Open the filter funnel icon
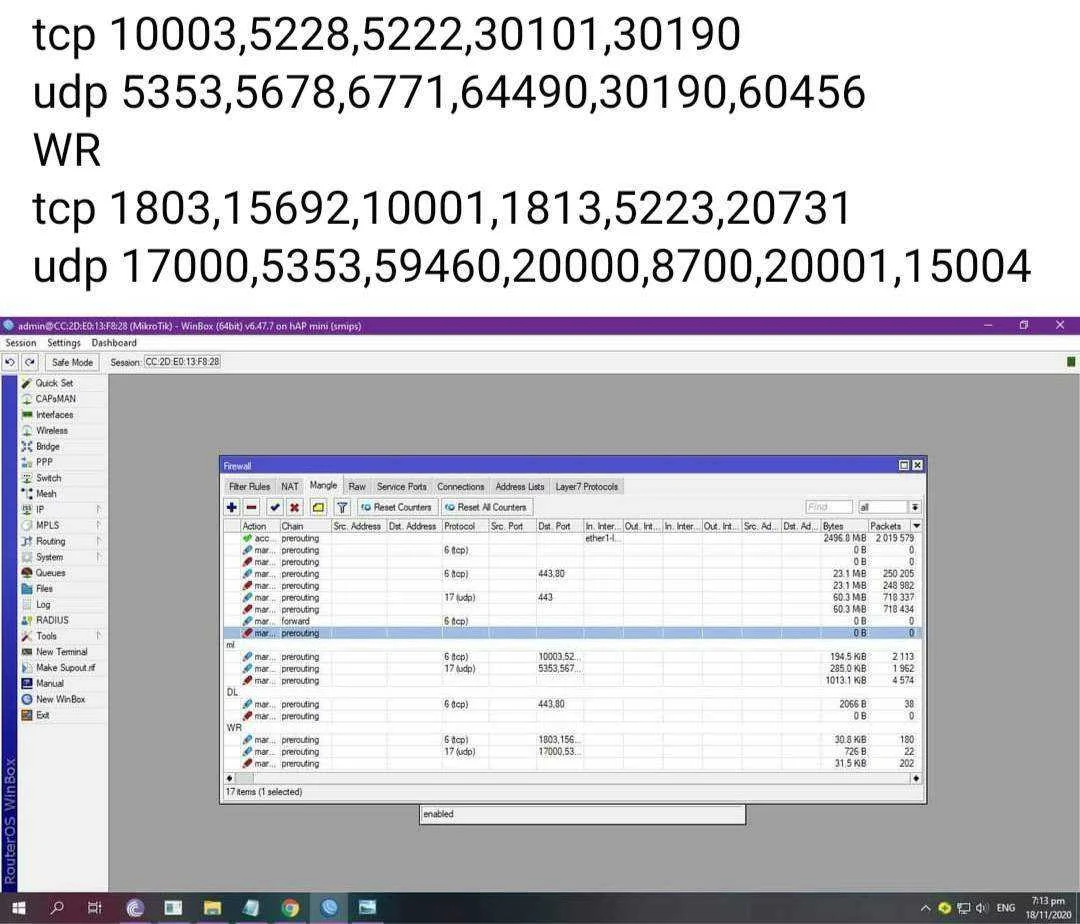 [342, 507]
